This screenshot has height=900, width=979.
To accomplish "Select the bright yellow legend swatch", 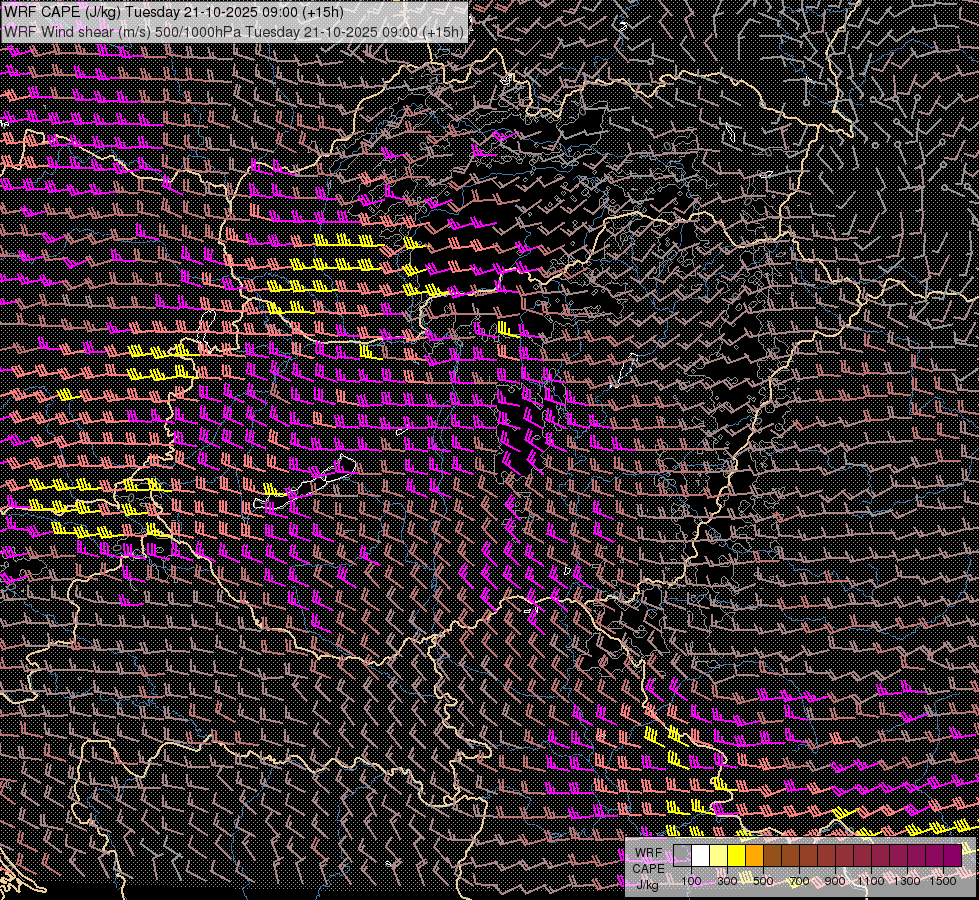I will pos(737,855).
